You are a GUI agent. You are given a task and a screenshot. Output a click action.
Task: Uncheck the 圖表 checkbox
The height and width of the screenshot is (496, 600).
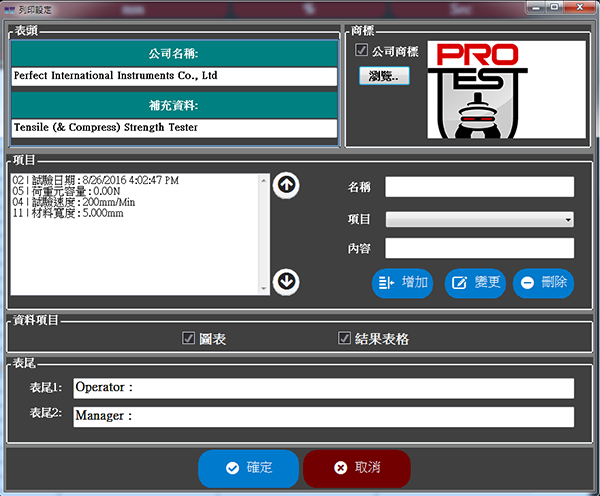(x=188, y=339)
